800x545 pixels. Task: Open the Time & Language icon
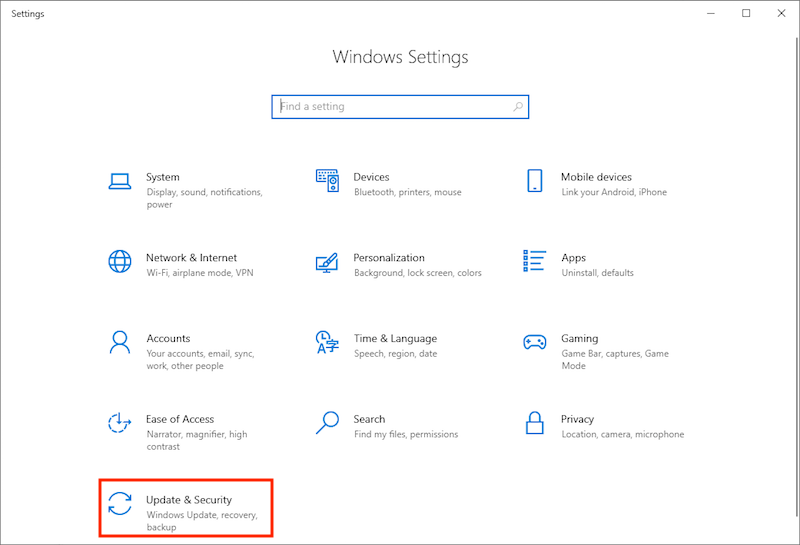pos(327,343)
